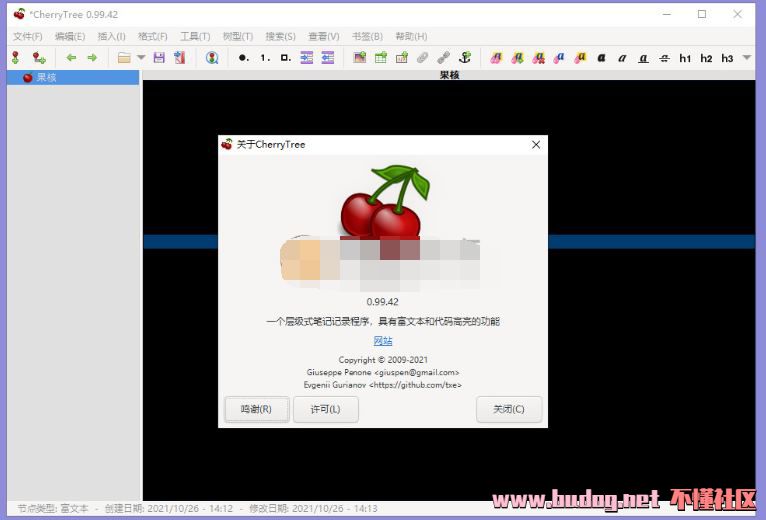The width and height of the screenshot is (766, 520).
Task: Click the 创建日期 status bar entry
Action: tap(169, 509)
